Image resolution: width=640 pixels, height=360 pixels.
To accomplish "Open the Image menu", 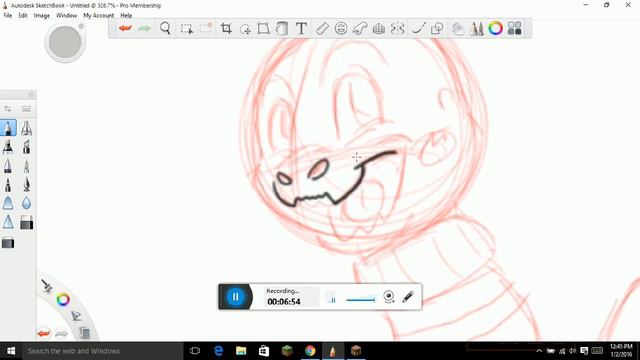I will 42,16.
